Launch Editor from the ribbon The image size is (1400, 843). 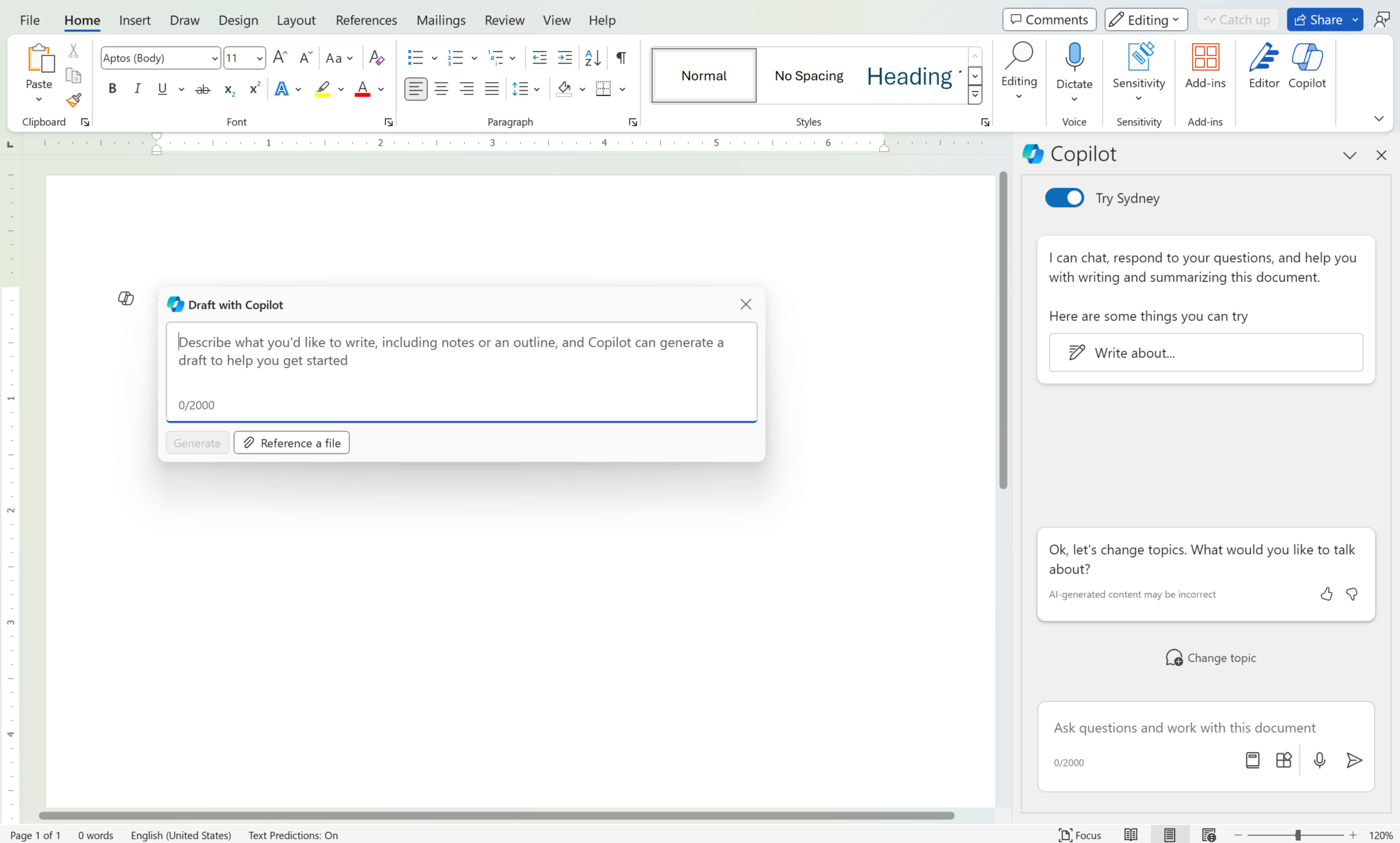[1262, 68]
